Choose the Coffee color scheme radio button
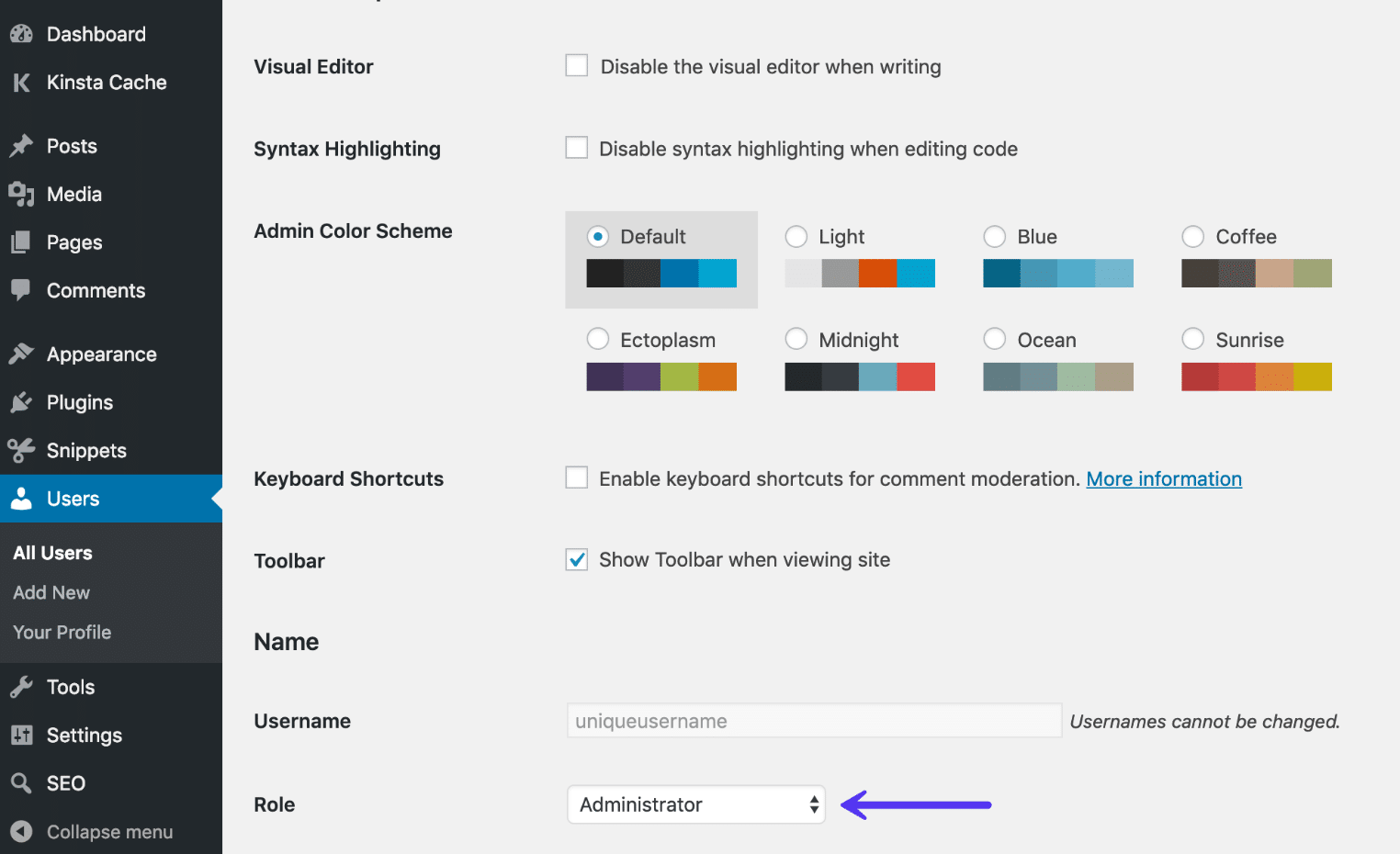Viewport: 1400px width, 854px height. coord(1192,236)
